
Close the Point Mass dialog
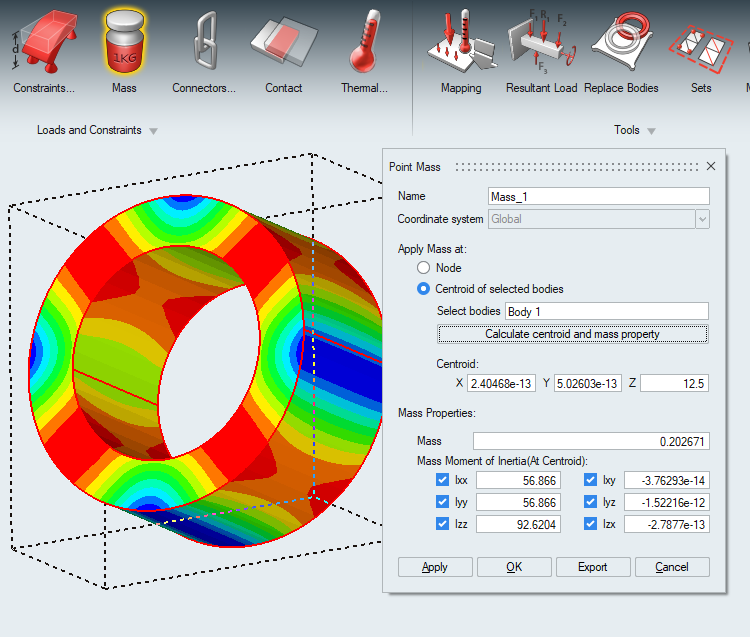[x=711, y=166]
